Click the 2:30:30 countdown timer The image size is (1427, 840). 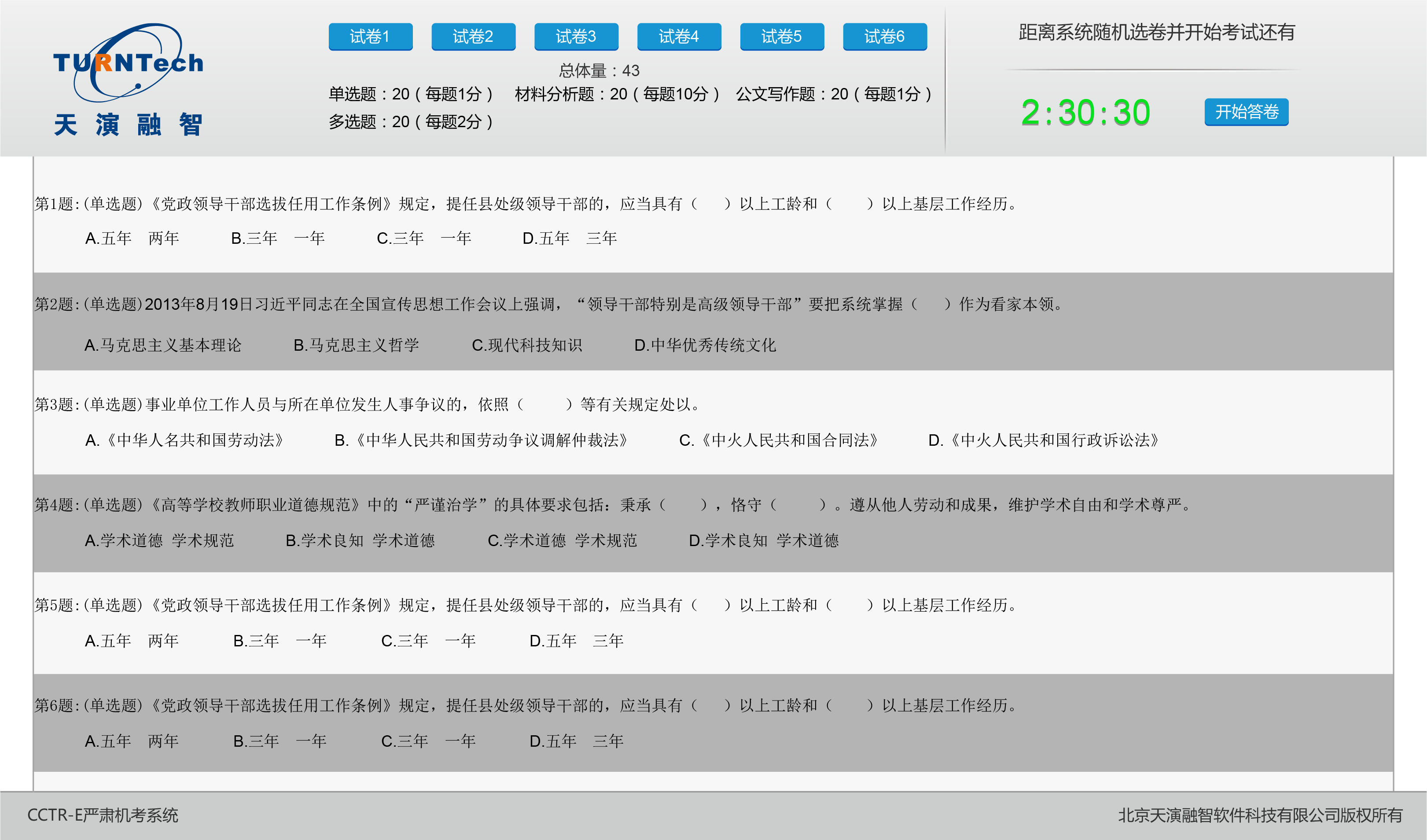point(1085,113)
